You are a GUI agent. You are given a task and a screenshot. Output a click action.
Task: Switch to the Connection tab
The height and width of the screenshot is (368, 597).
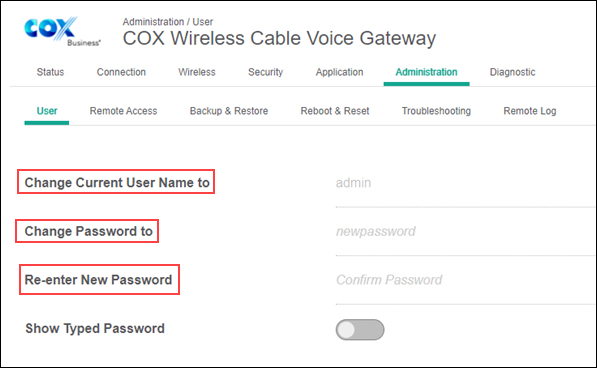121,72
